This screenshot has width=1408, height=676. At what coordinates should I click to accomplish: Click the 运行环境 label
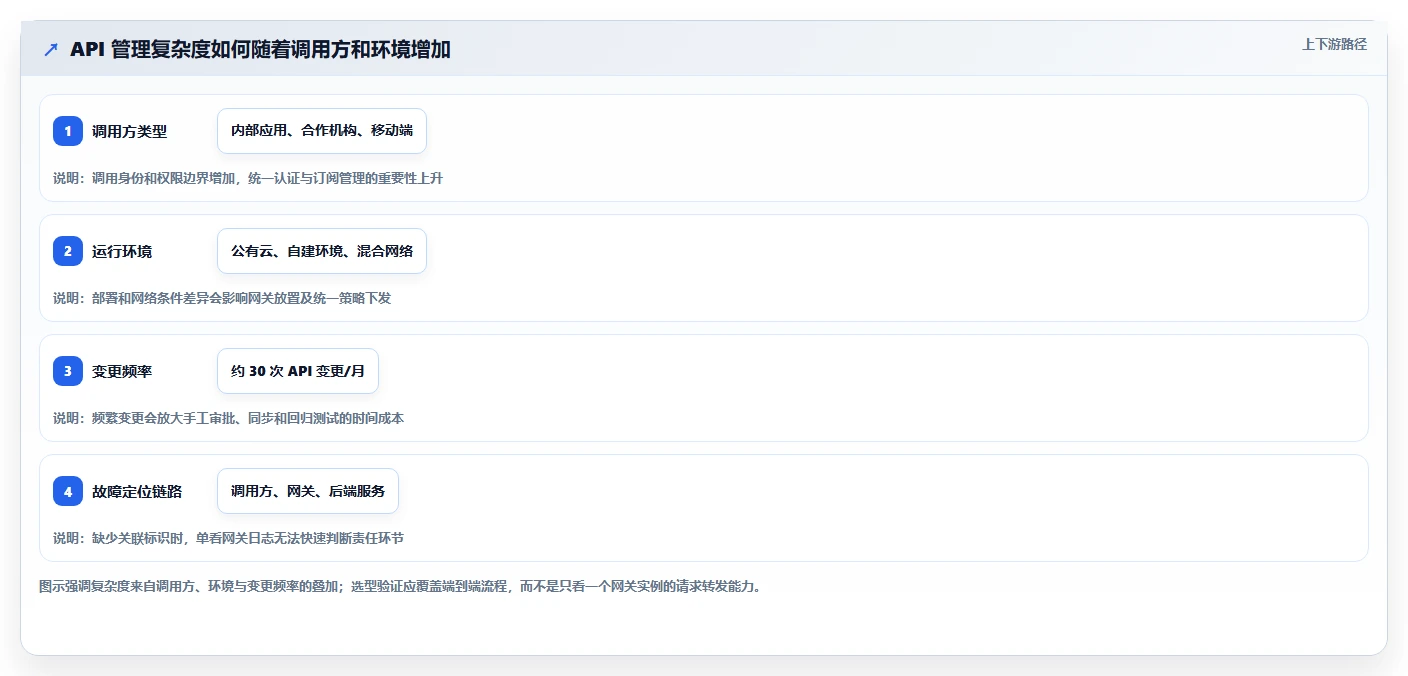point(122,251)
